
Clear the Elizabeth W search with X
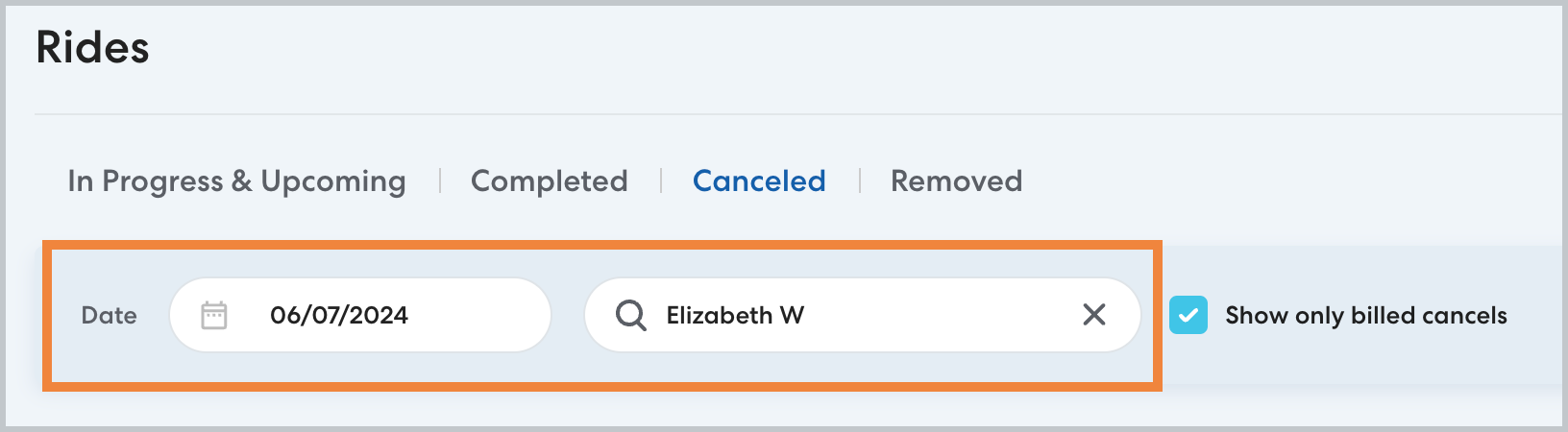pyautogui.click(x=1093, y=315)
